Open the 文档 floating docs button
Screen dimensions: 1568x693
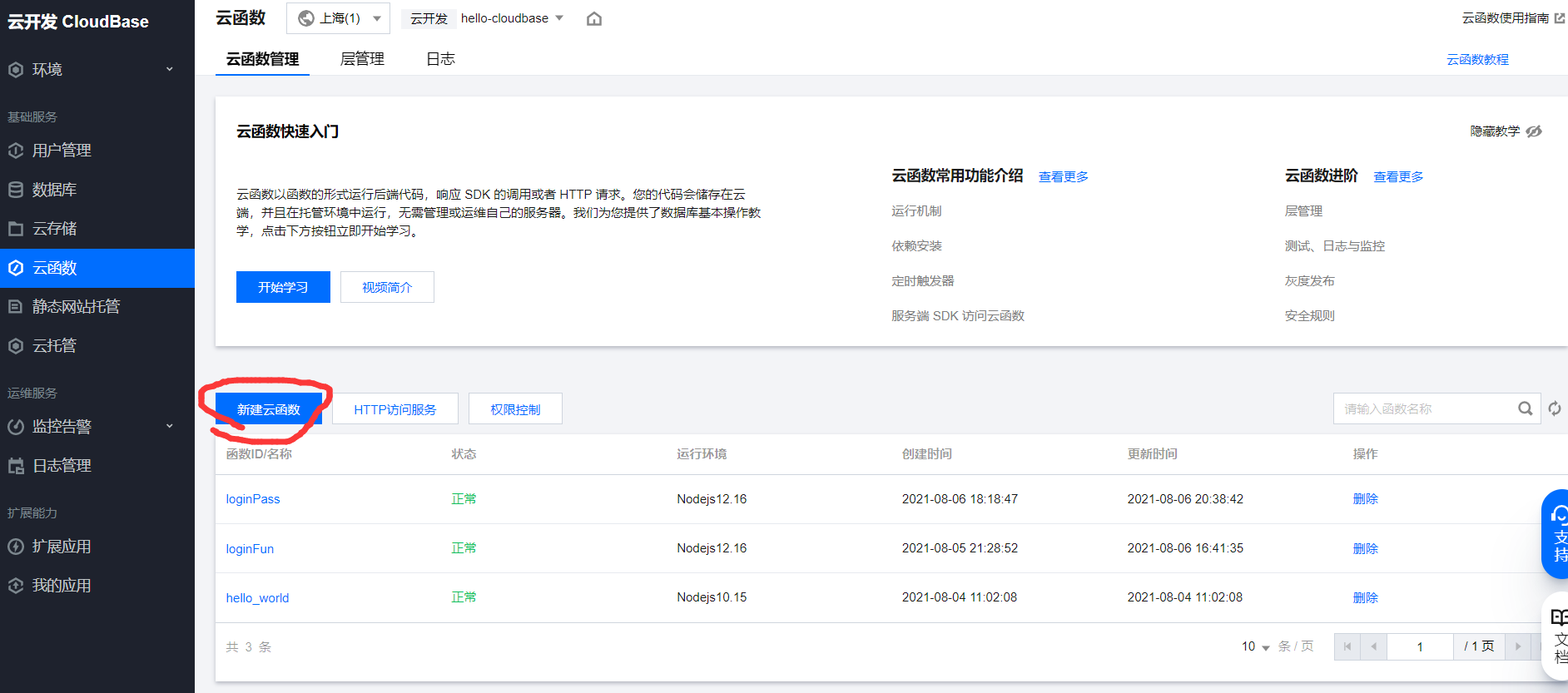point(1556,636)
